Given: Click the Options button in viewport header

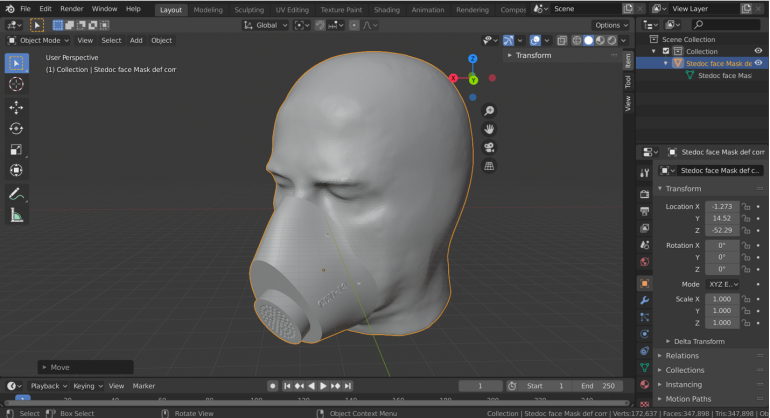Looking at the screenshot, I should click(x=609, y=25).
